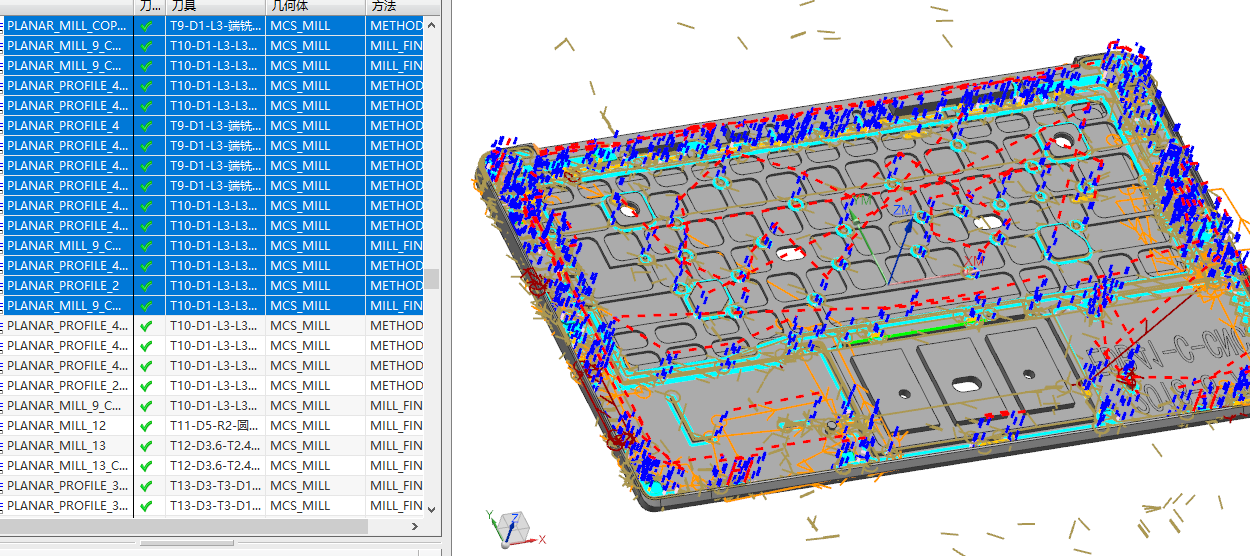Click green checkmark status in PLANAR_MILL_12 row

point(147,425)
